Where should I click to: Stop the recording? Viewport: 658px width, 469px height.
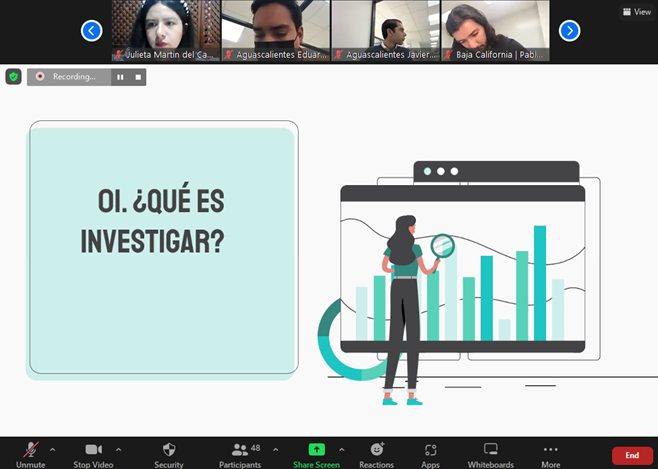[x=138, y=77]
